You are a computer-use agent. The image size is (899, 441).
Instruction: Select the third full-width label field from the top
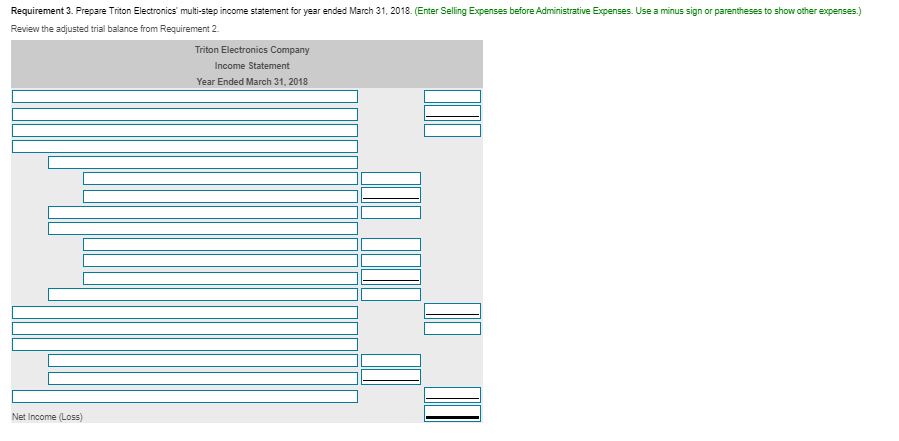[185, 131]
